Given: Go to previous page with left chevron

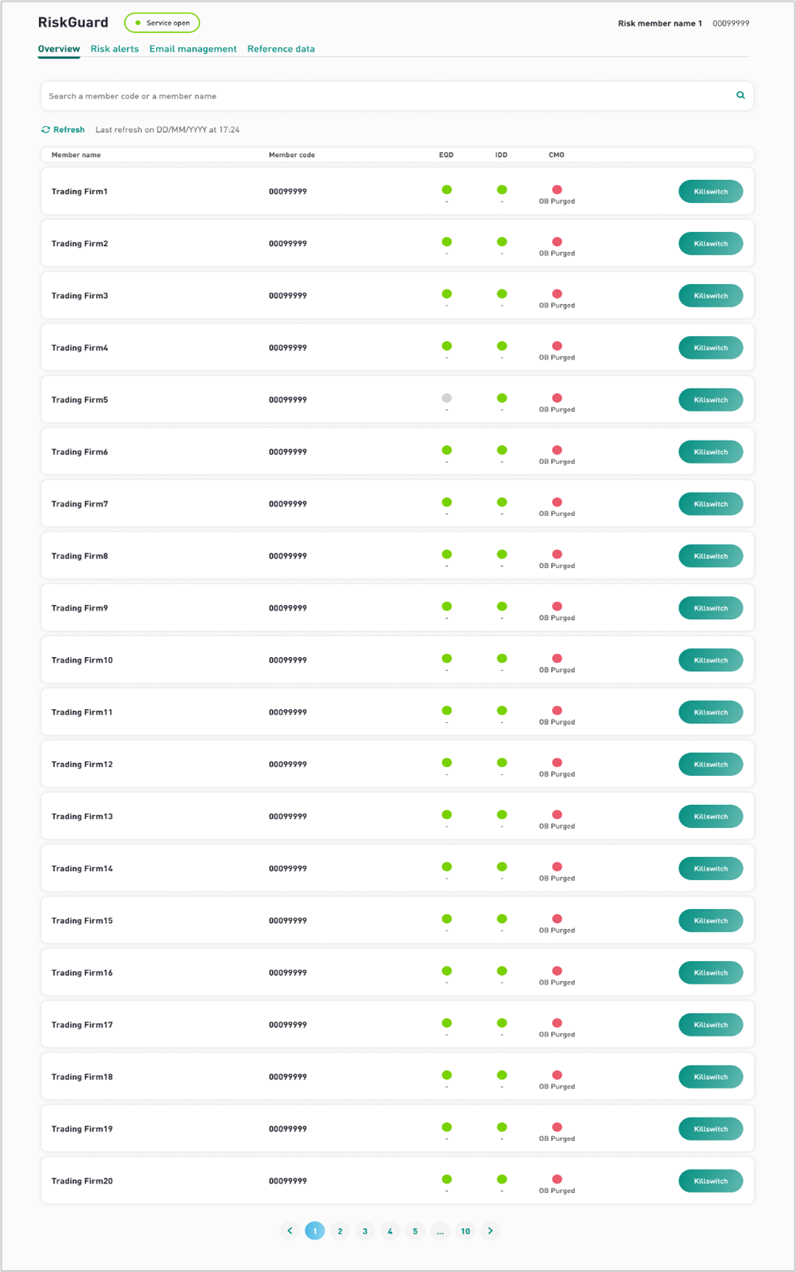Looking at the screenshot, I should point(290,1231).
